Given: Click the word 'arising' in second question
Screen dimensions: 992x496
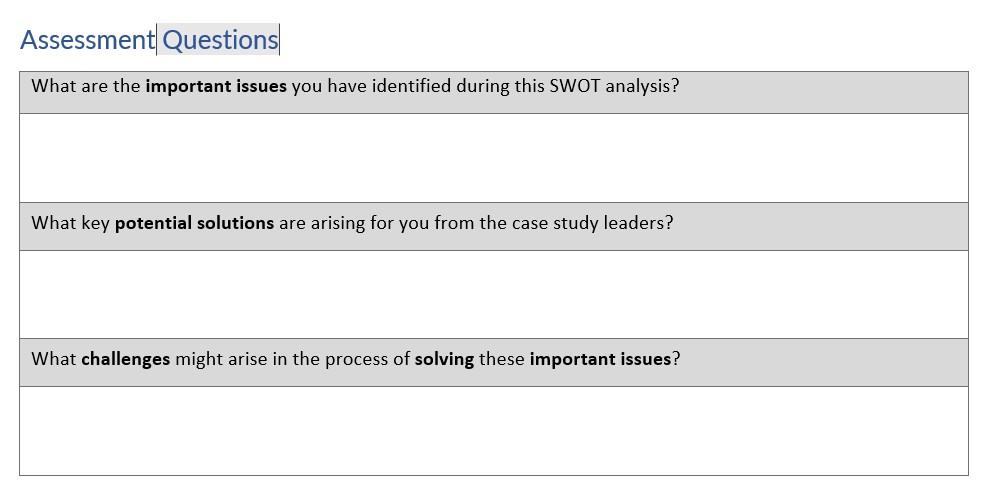Looking at the screenshot, I should pos(338,223).
